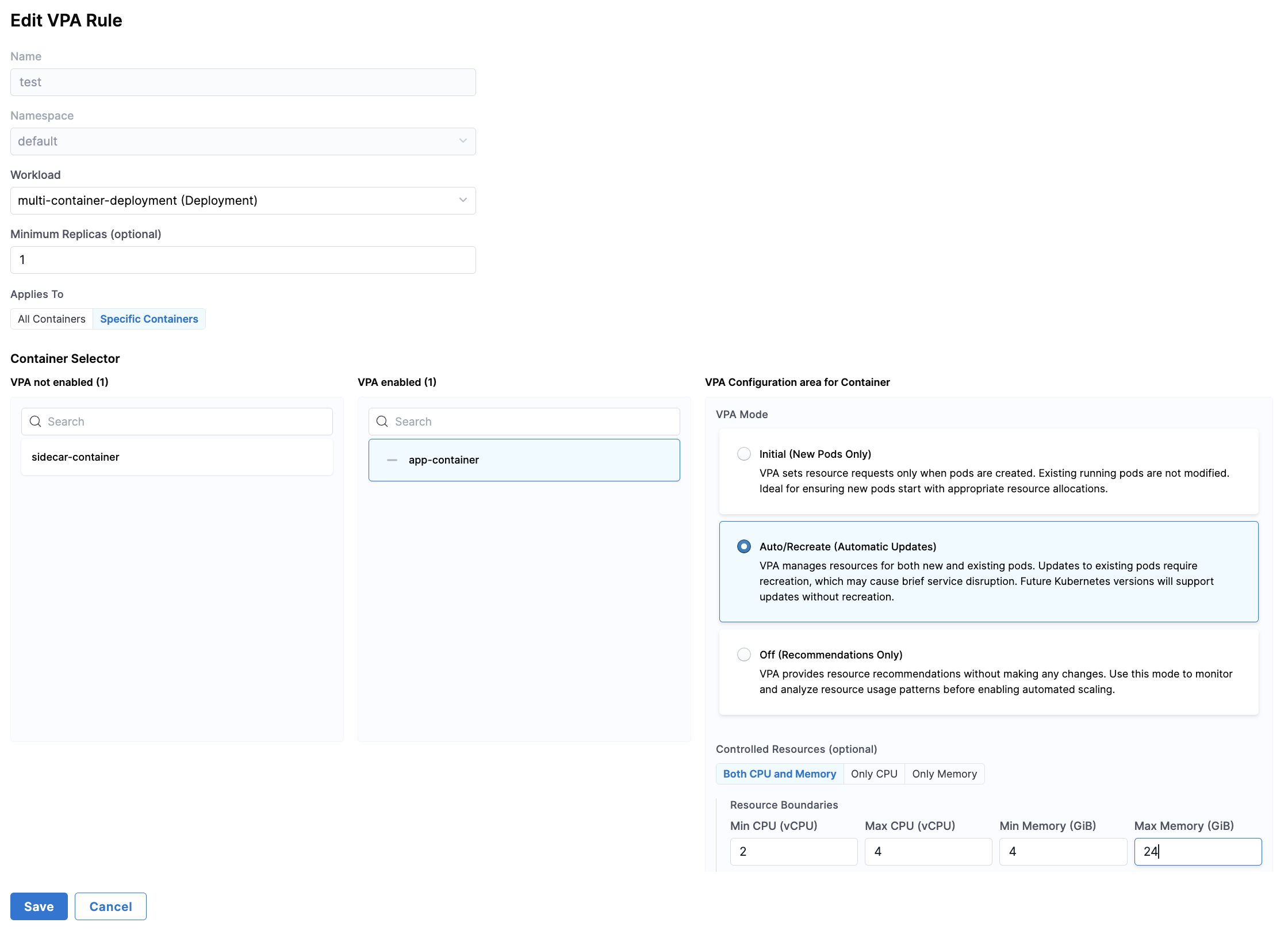This screenshot has width=1288, height=934.
Task: Switch to the All Containers tab
Action: [x=52, y=319]
